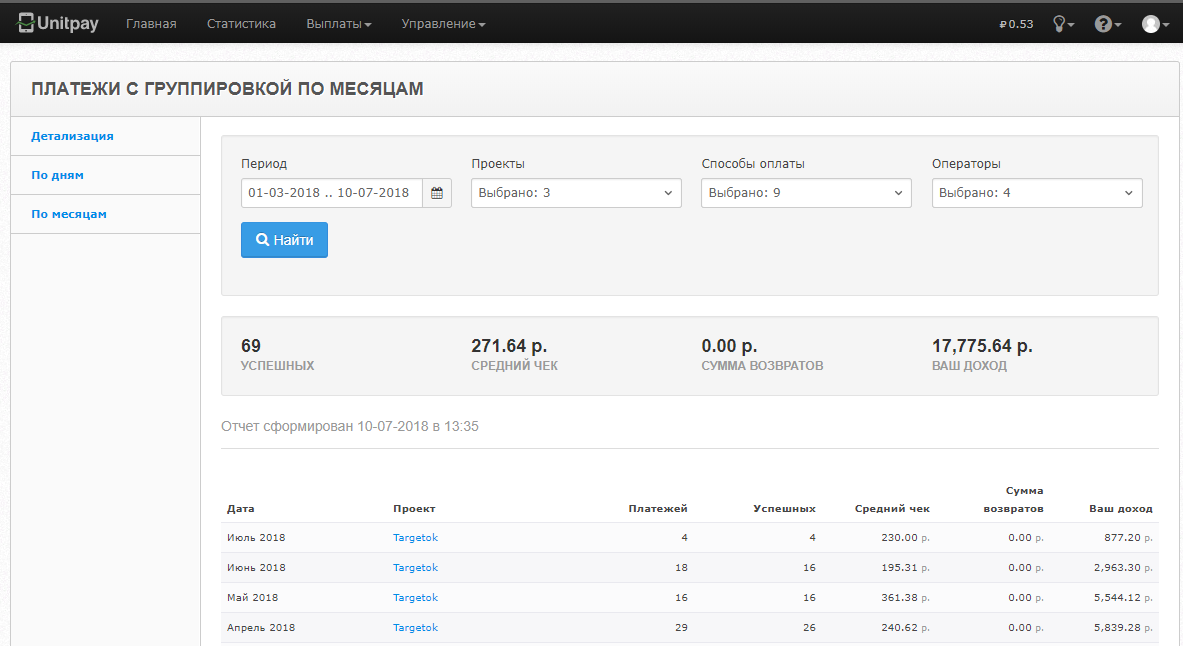1183x646 pixels.
Task: Click the Период date range field
Action: [x=331, y=193]
